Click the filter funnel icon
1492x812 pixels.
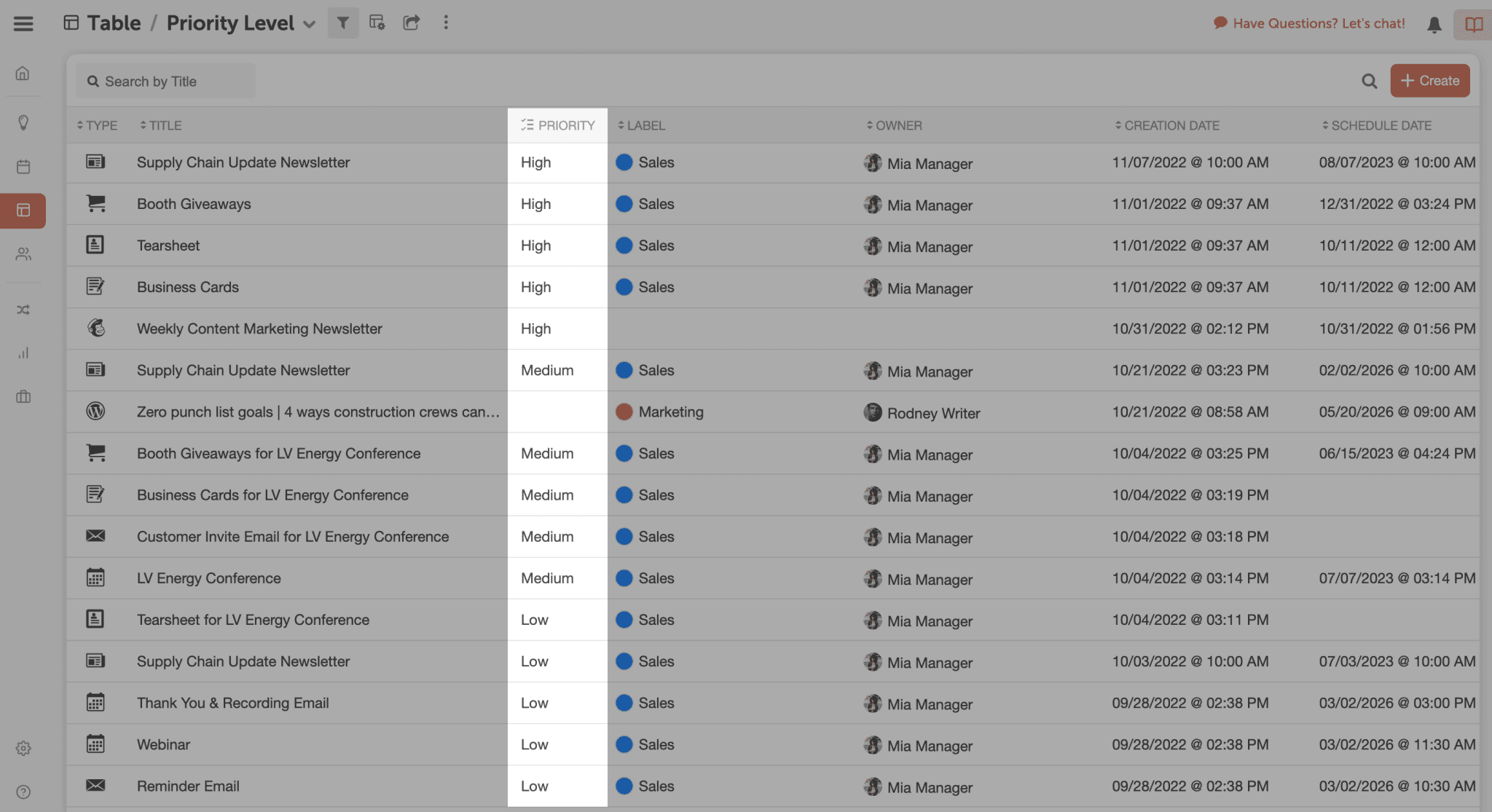click(x=342, y=23)
